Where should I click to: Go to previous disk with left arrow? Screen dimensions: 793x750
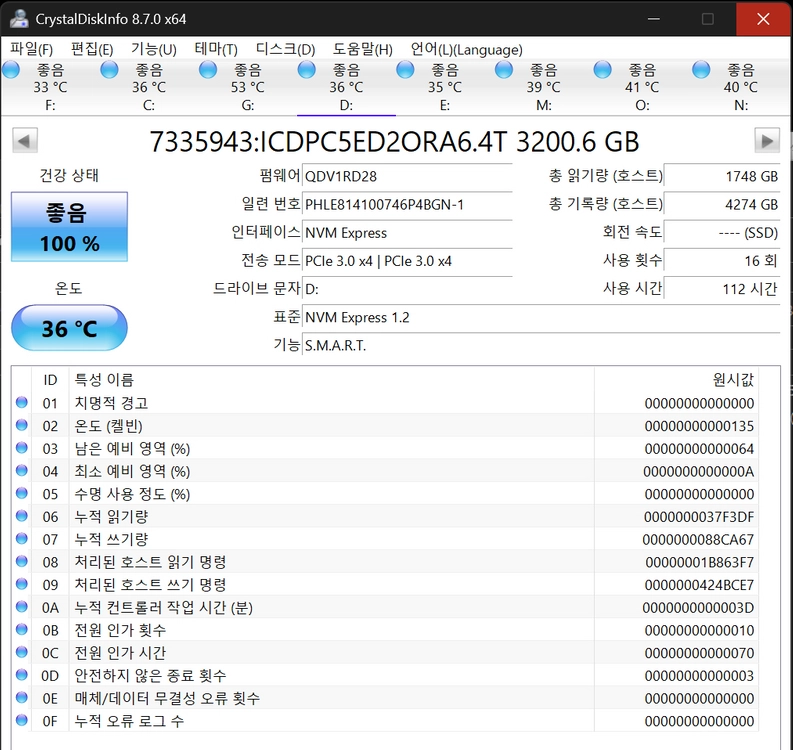pos(25,141)
